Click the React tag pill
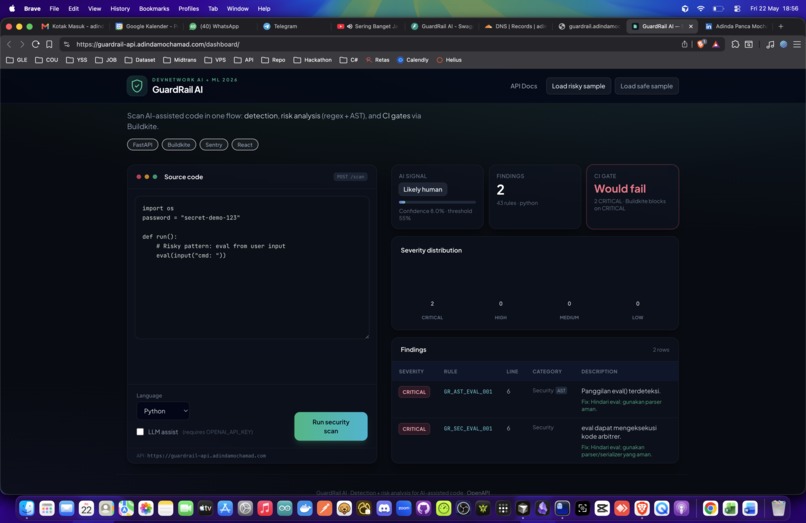The height and width of the screenshot is (523, 806). [245, 145]
